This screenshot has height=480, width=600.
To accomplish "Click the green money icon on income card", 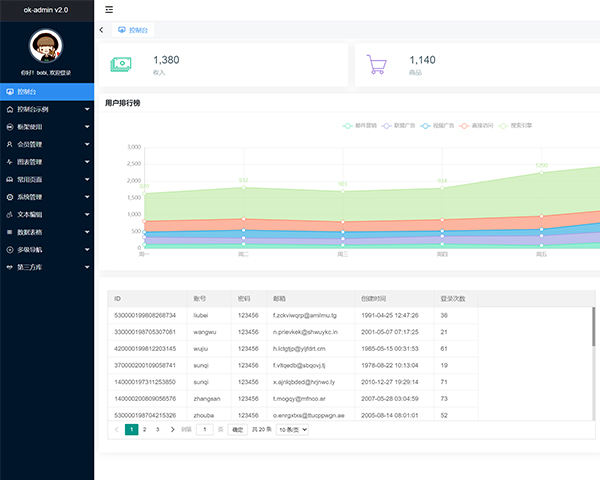I will click(121, 64).
